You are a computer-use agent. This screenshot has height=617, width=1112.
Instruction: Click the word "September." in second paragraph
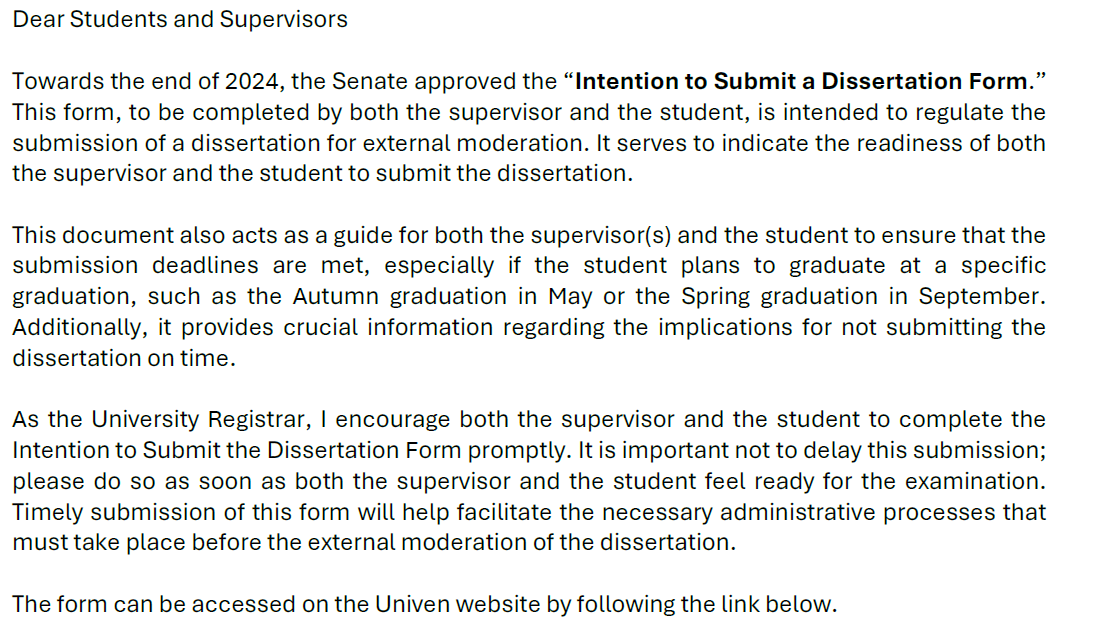pyautogui.click(x=982, y=296)
